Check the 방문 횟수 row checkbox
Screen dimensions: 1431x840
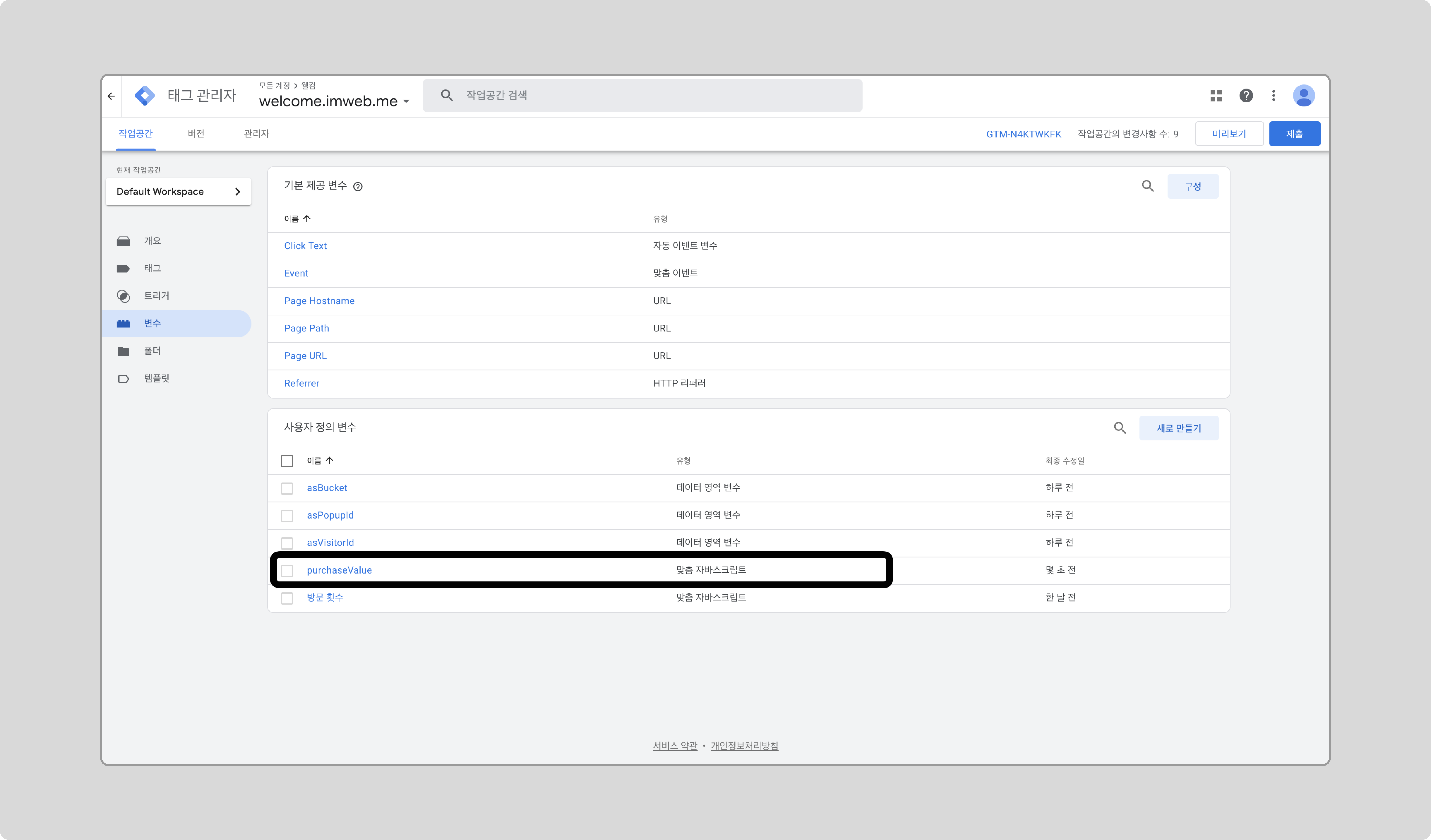click(x=287, y=598)
